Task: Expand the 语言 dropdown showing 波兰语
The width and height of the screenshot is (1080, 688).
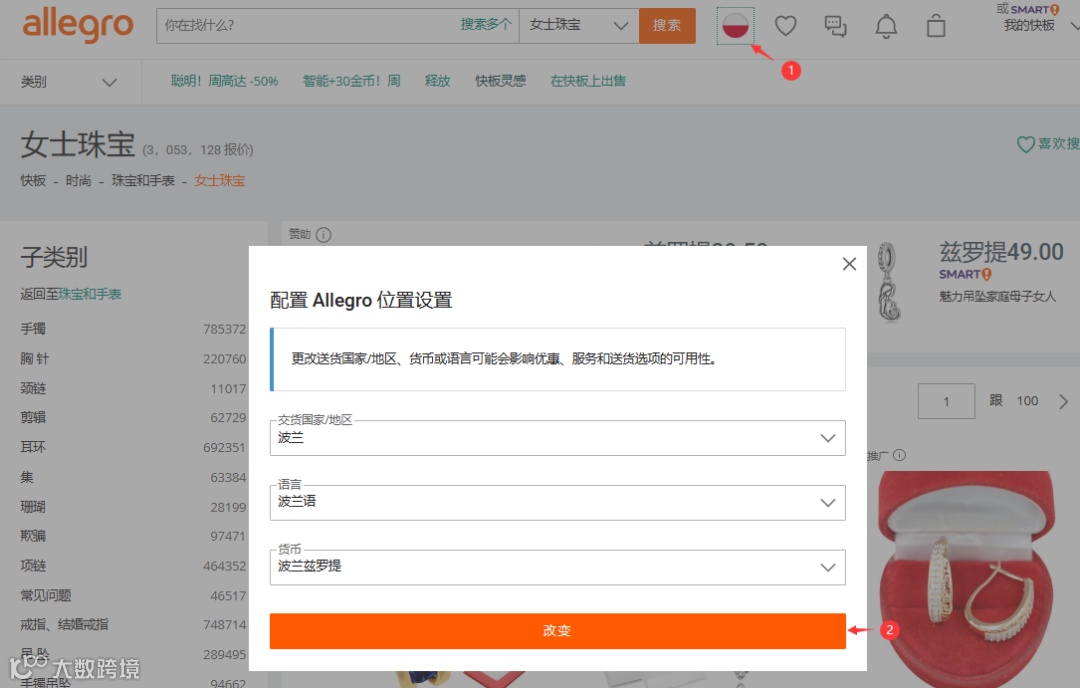Action: click(557, 503)
